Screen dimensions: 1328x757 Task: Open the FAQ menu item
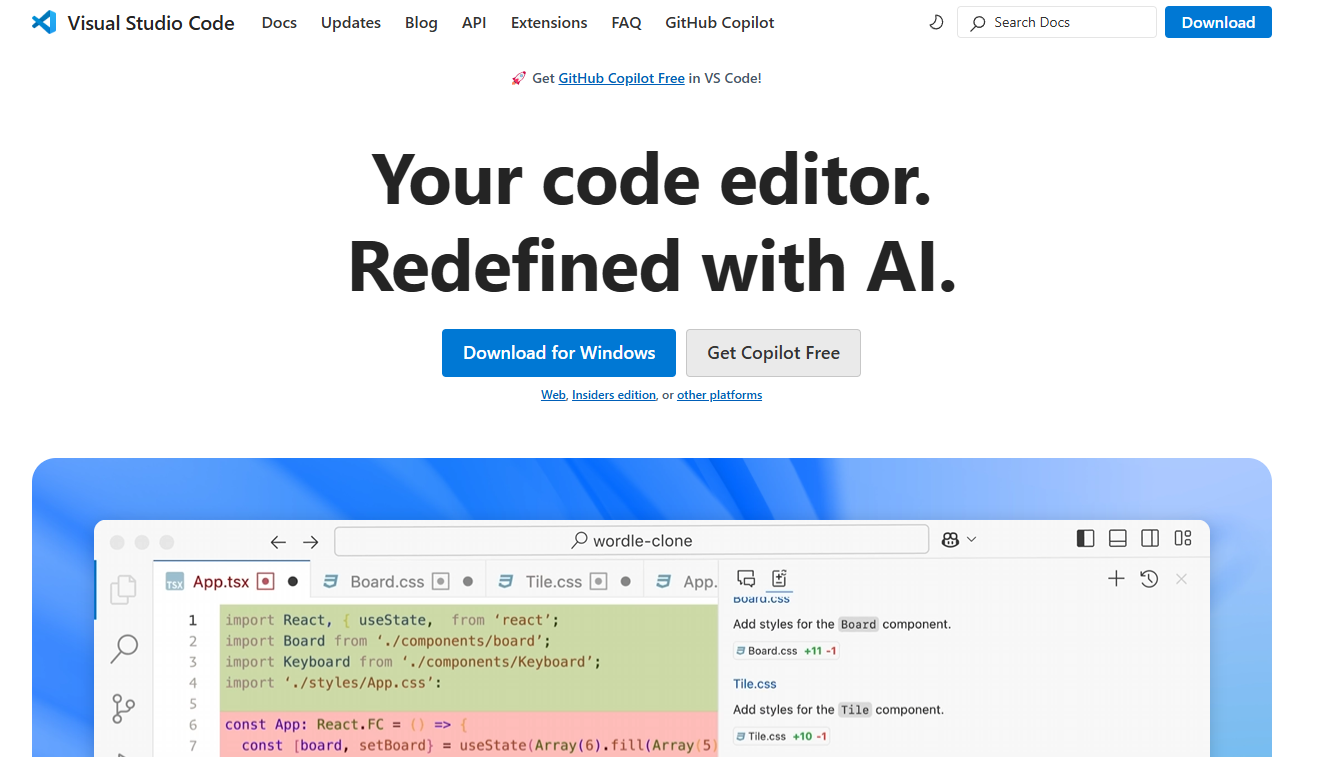click(626, 22)
